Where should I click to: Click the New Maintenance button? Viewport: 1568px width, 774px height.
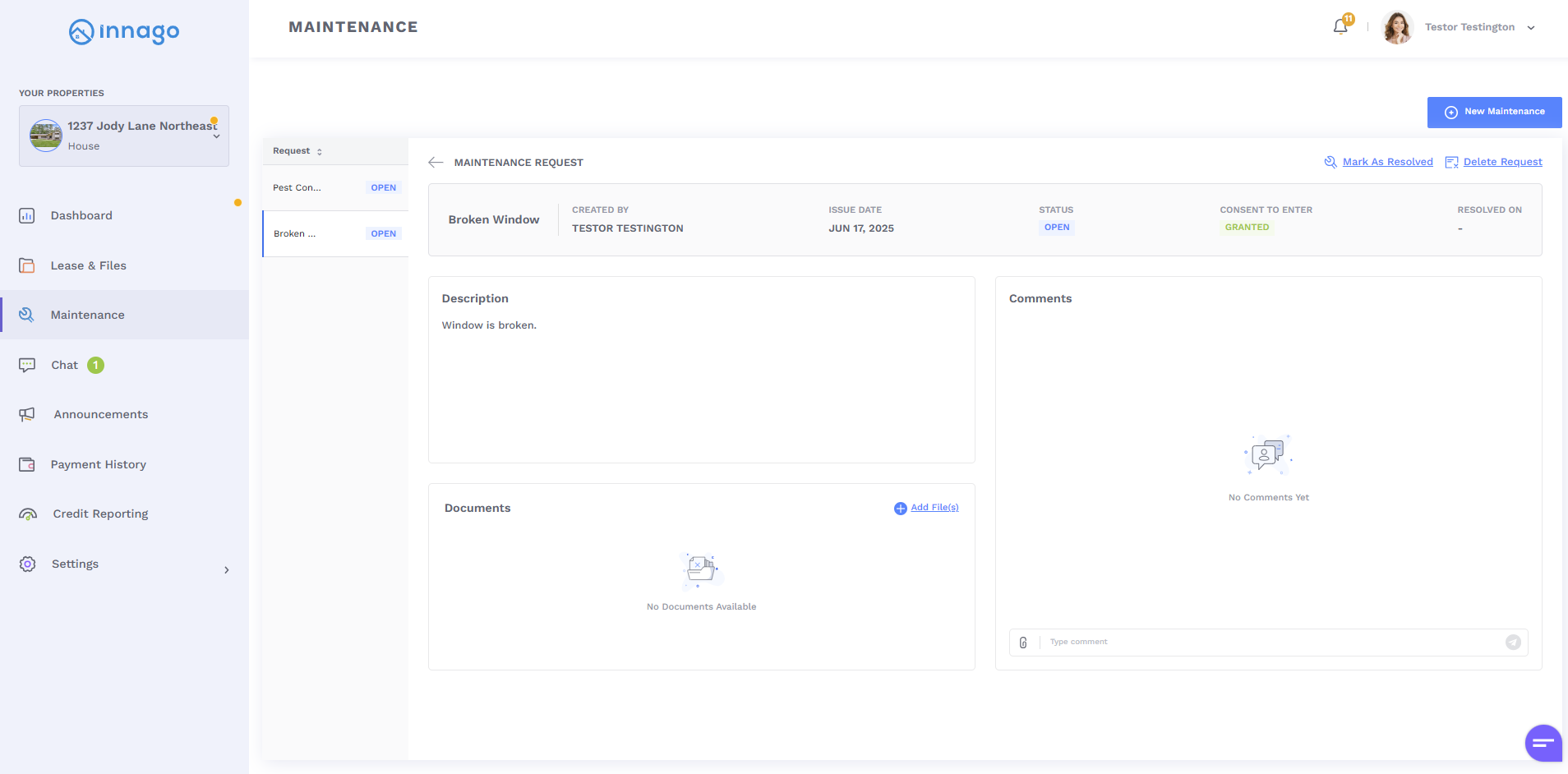pos(1494,112)
